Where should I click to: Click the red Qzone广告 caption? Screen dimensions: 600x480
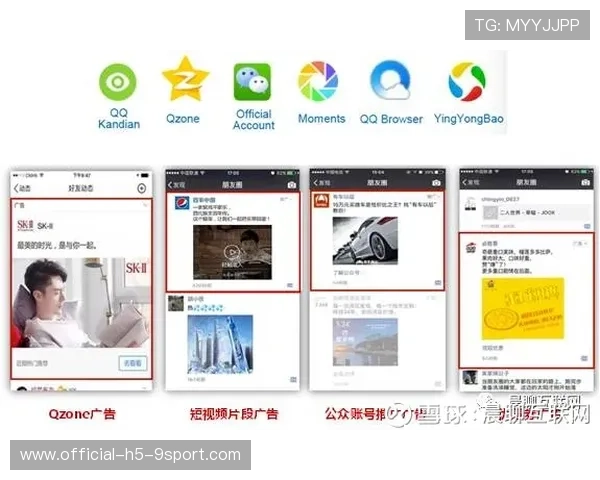tap(82, 414)
